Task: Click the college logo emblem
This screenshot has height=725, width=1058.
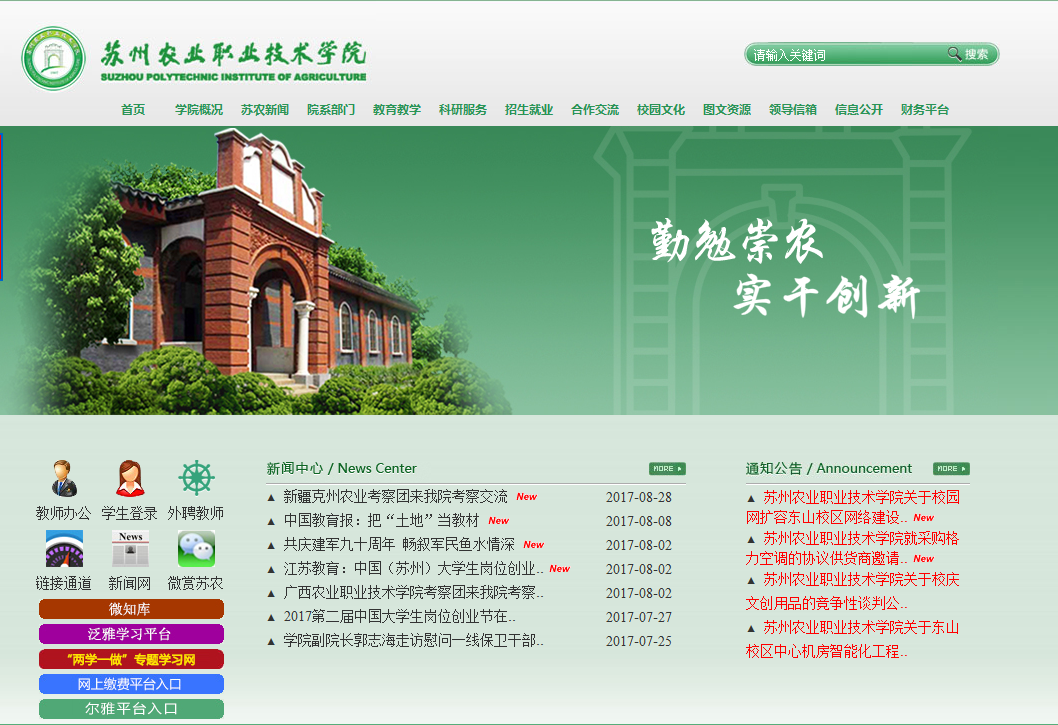Action: coord(54,59)
